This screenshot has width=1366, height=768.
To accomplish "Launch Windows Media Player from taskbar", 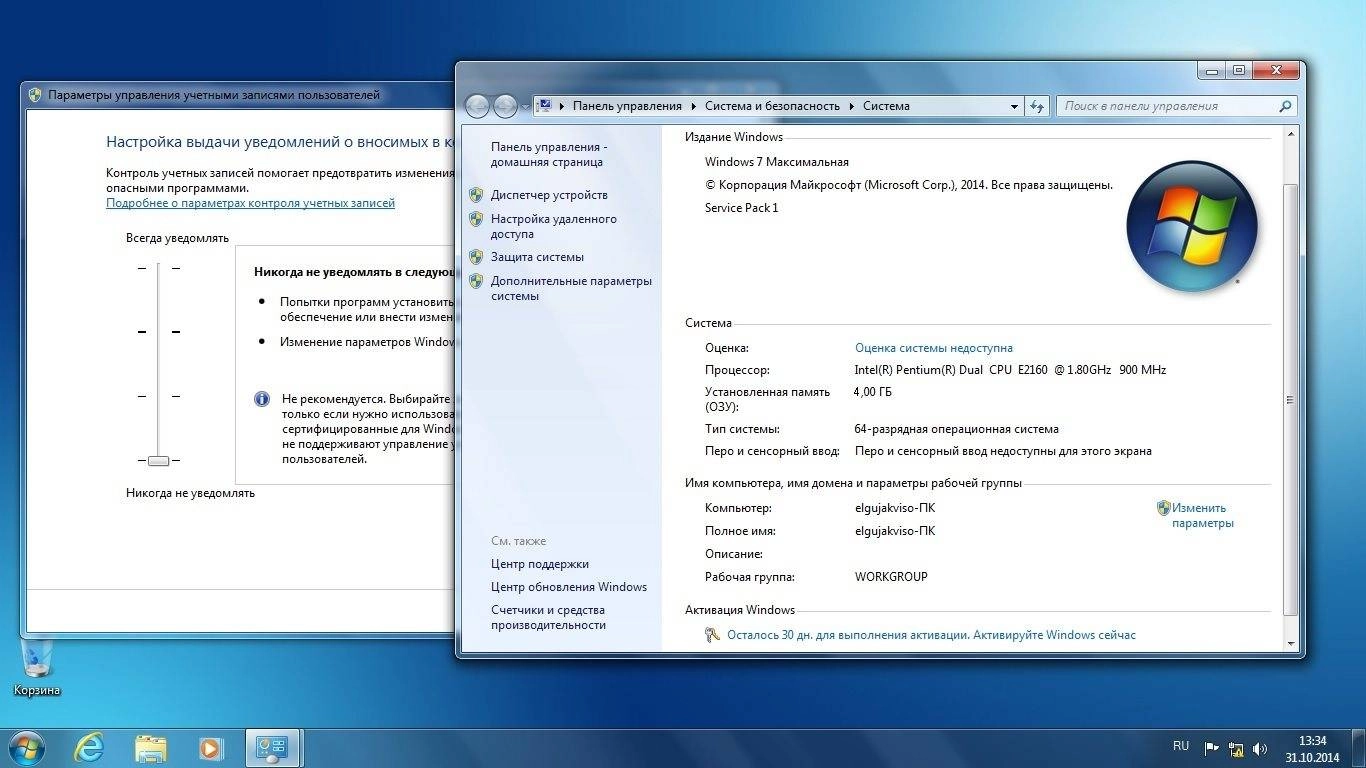I will [211, 748].
